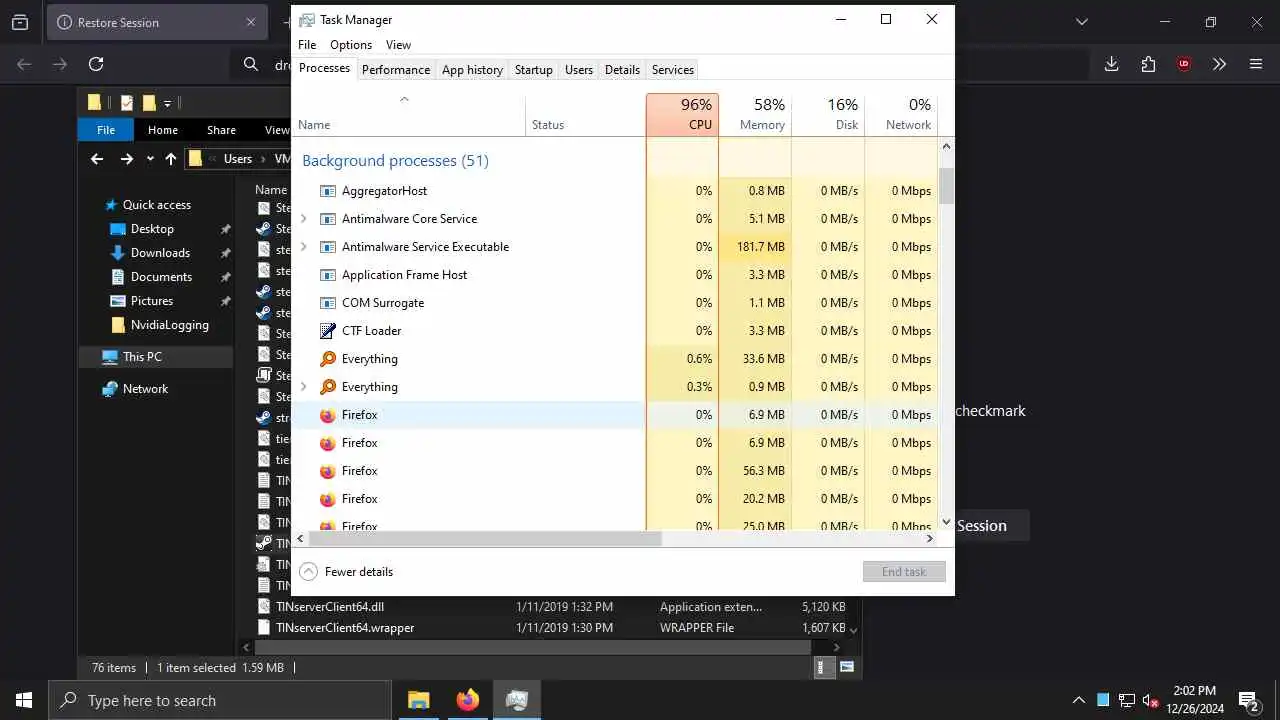Sort processes by Network column
Image resolution: width=1280 pixels, height=720 pixels.
click(x=901, y=115)
